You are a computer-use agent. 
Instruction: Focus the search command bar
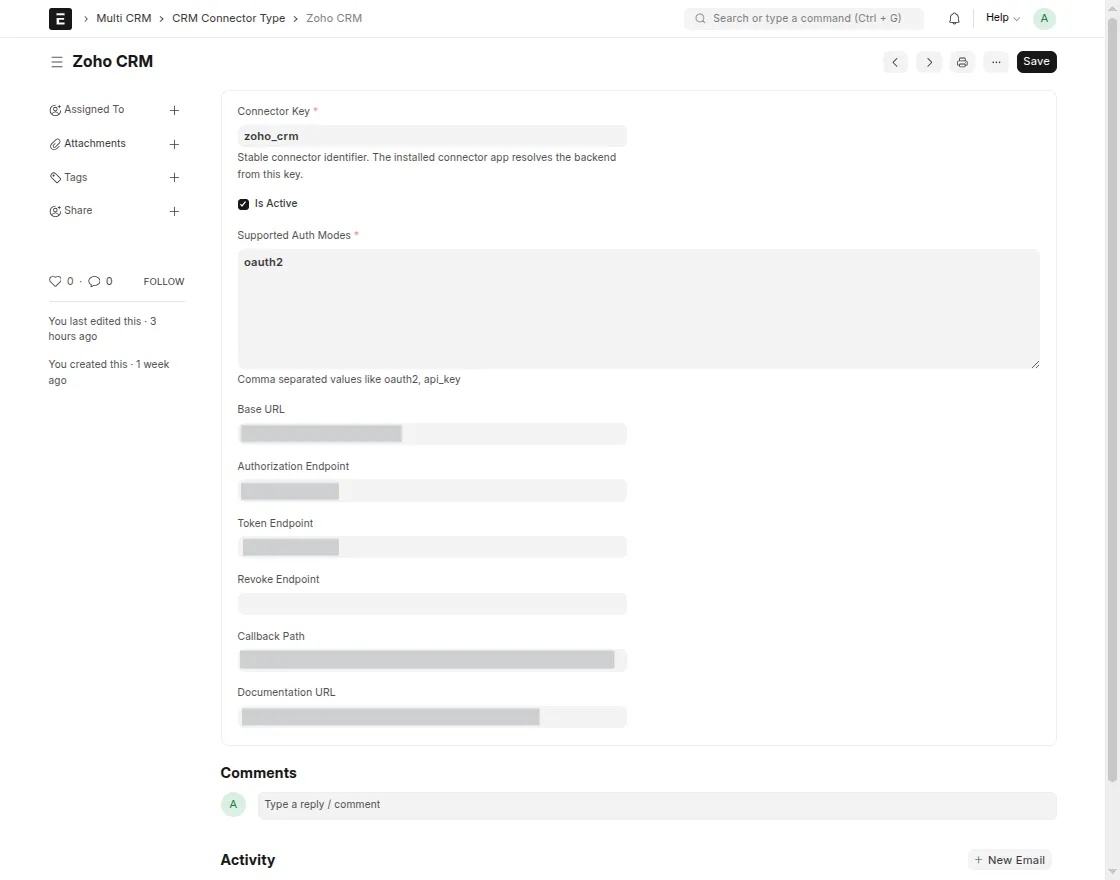(804, 19)
